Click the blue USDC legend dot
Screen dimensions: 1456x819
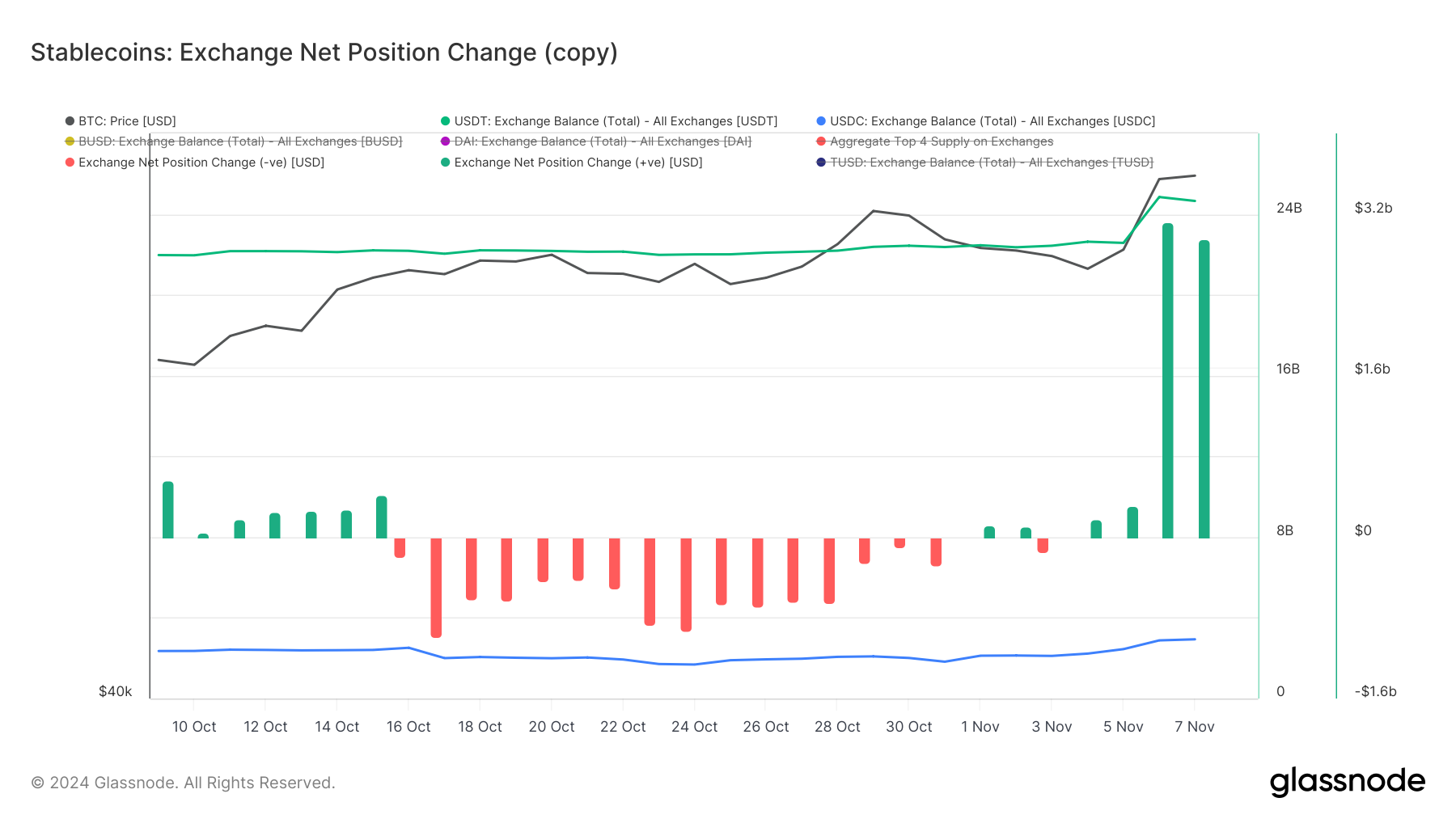[821, 121]
